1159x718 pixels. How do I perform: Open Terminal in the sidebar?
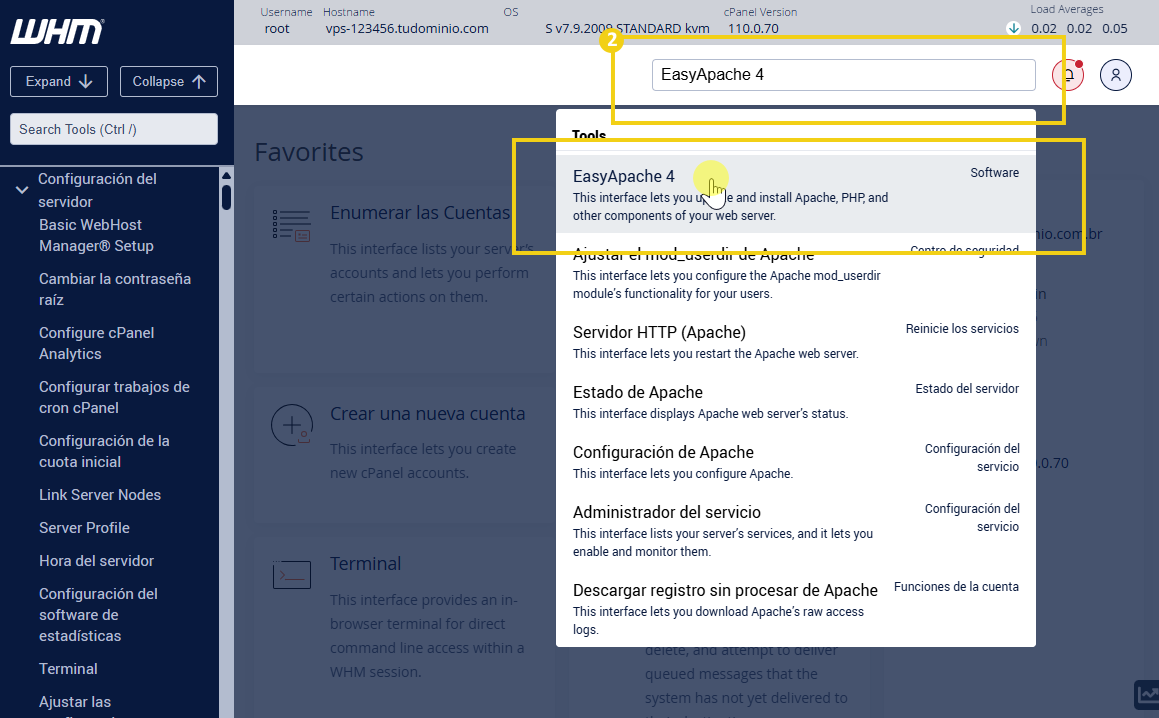pos(68,668)
